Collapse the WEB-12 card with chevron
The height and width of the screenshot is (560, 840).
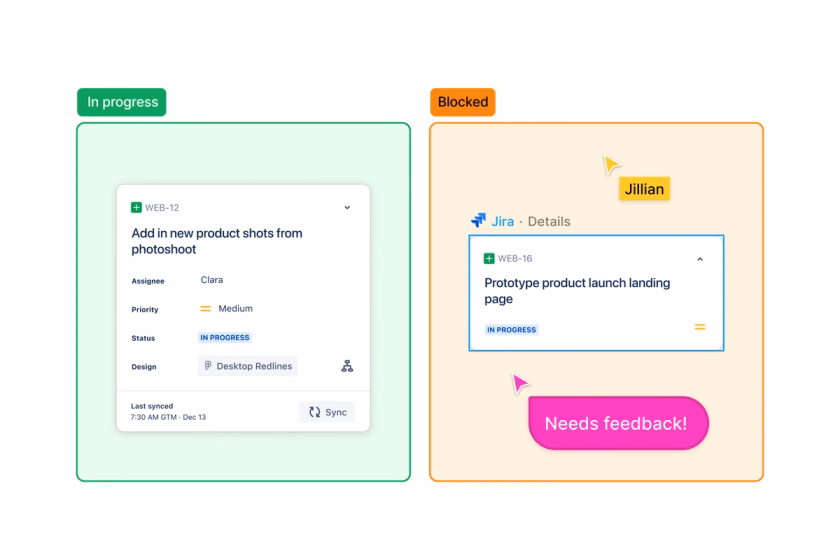(347, 208)
